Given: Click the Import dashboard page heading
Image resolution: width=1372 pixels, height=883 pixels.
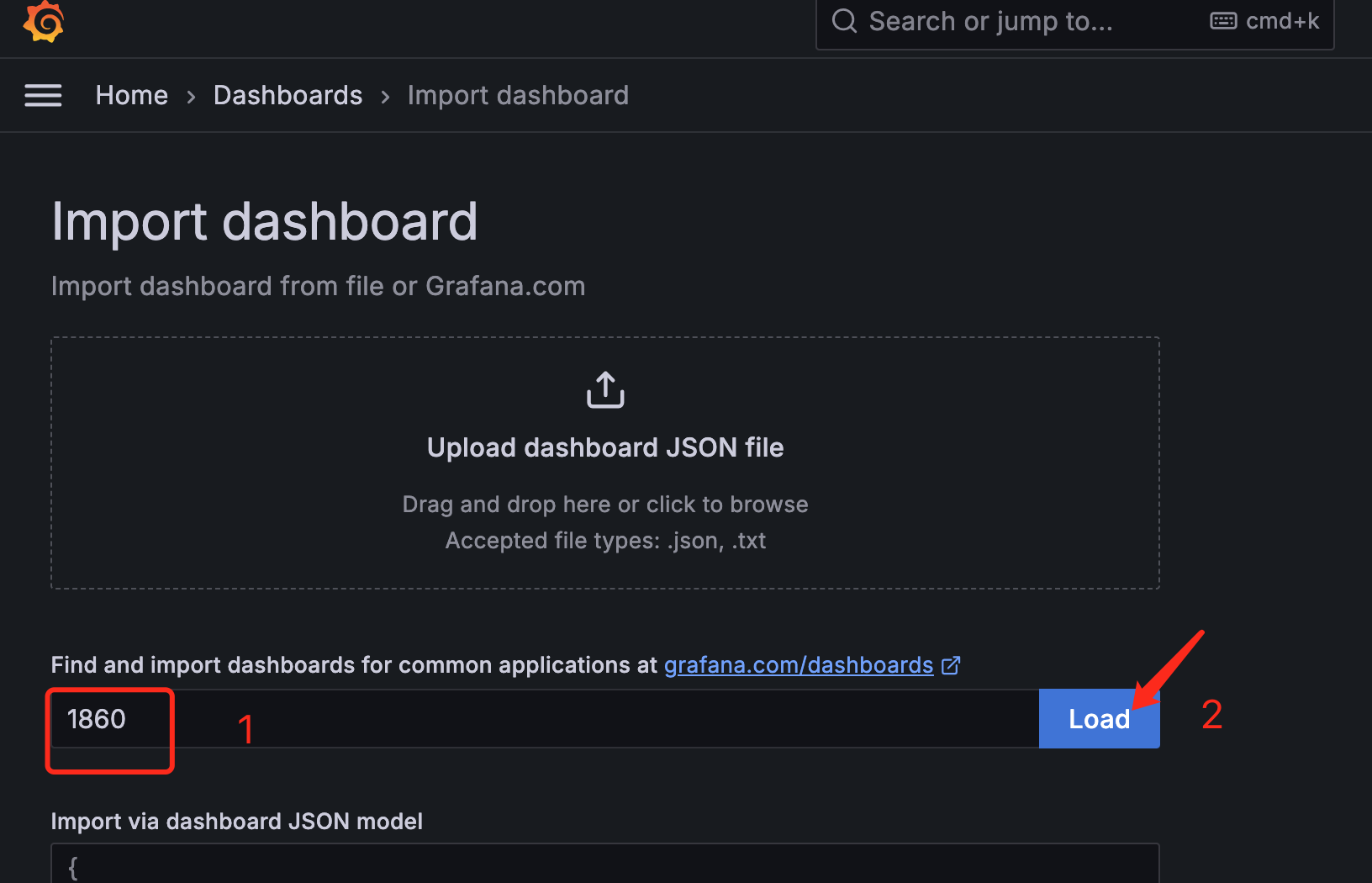Looking at the screenshot, I should tap(265, 222).
